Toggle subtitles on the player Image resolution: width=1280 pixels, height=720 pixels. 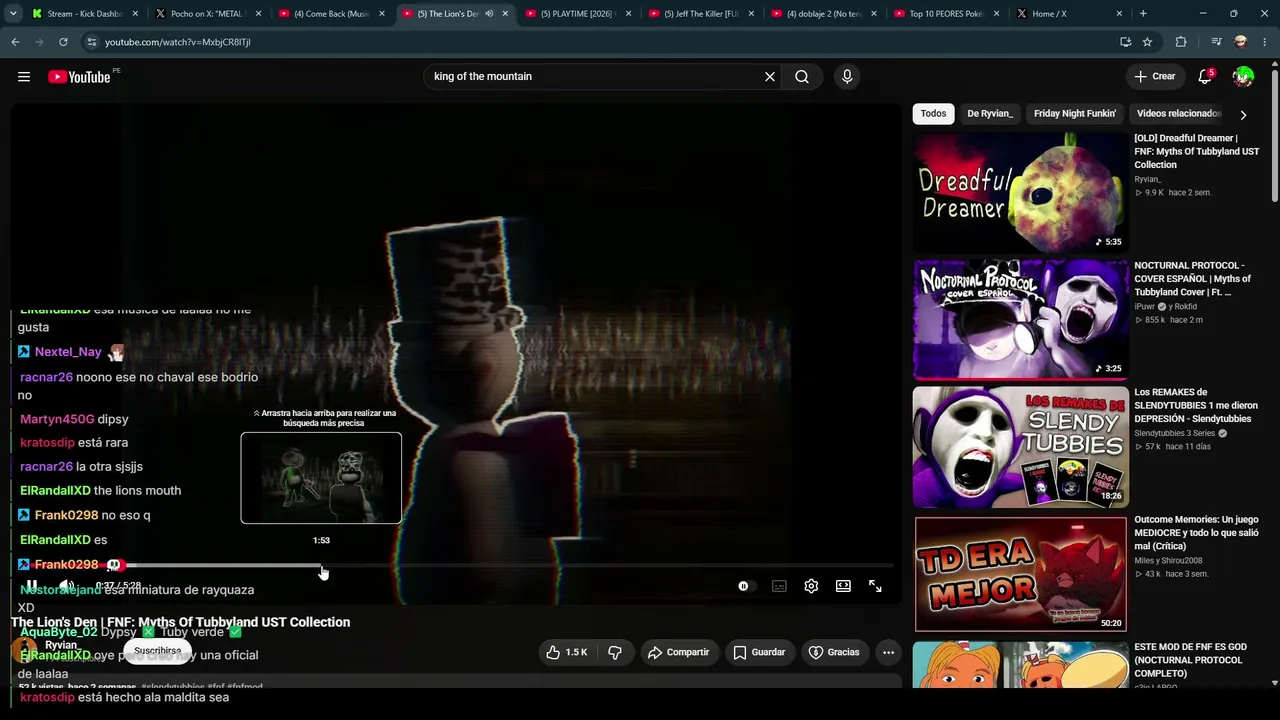[779, 586]
